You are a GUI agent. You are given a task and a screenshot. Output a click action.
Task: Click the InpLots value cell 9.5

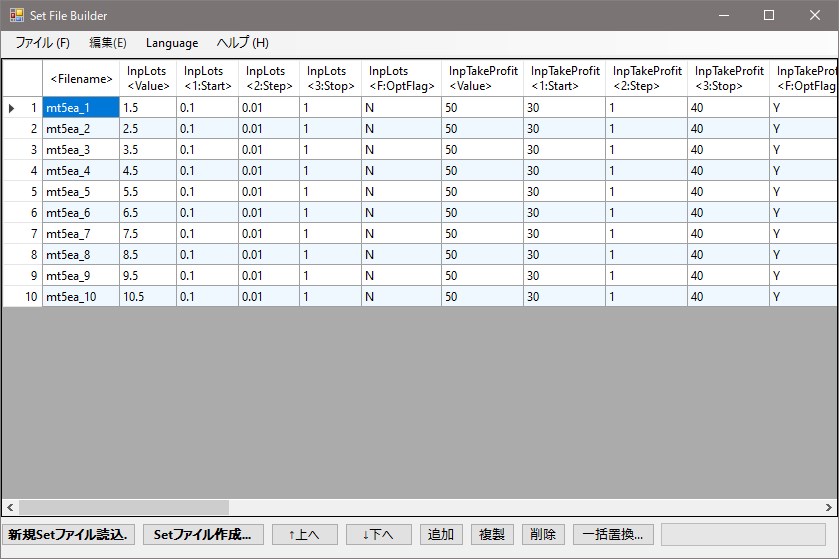pyautogui.click(x=148, y=275)
